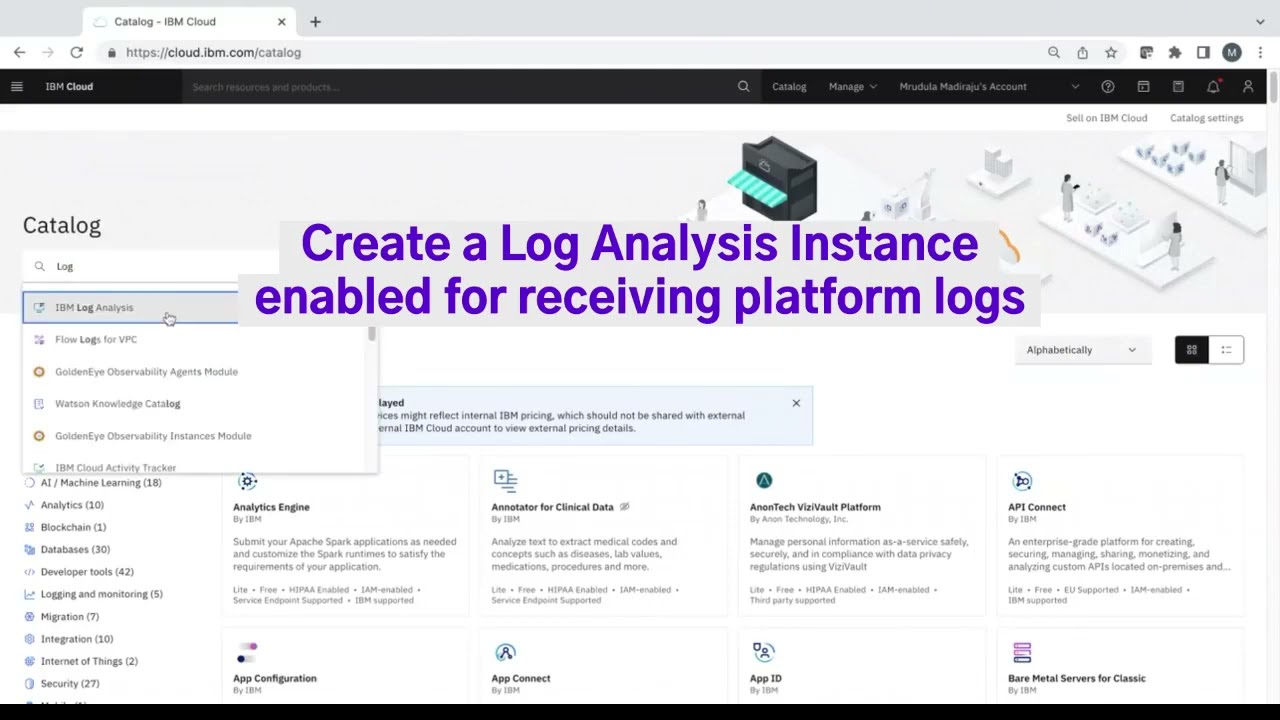The width and height of the screenshot is (1280, 720).
Task: Filter by Blockchain category
Action: 72,527
